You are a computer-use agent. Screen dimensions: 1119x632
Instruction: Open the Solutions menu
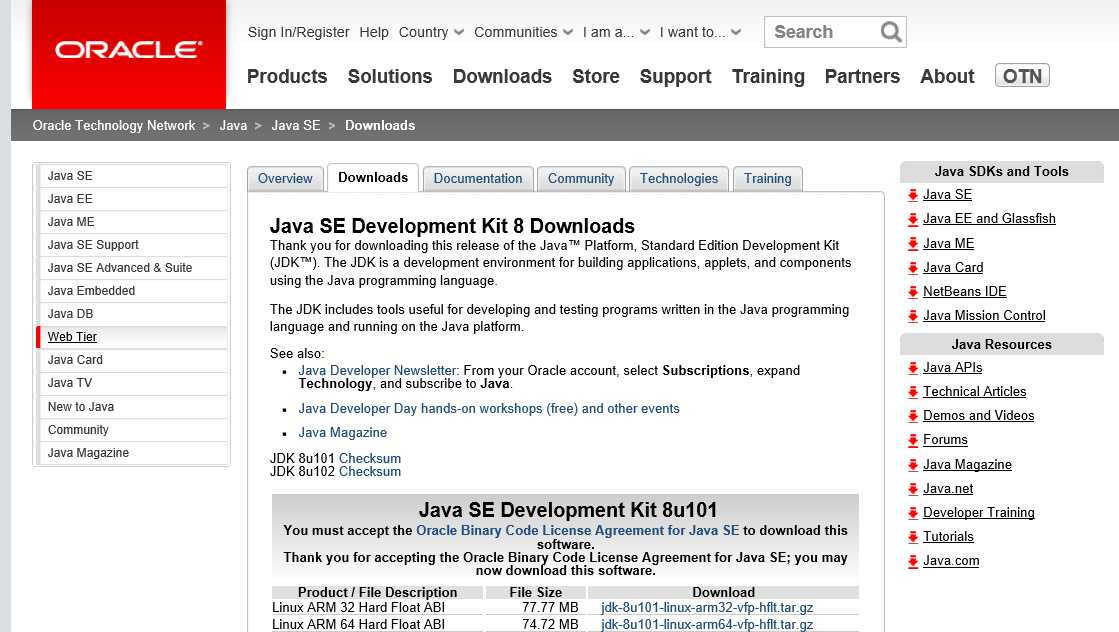pos(390,76)
